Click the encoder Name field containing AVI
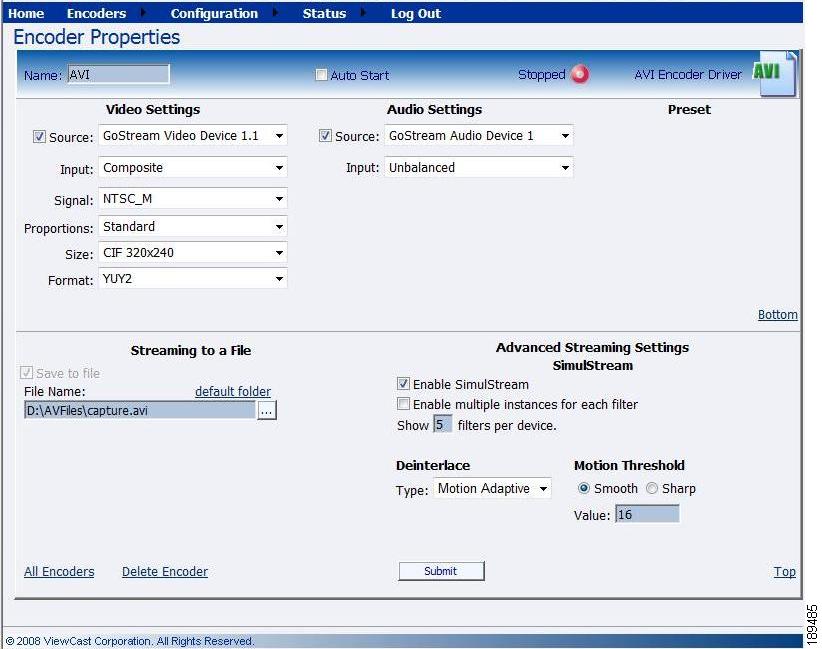822x649 pixels. click(x=118, y=74)
